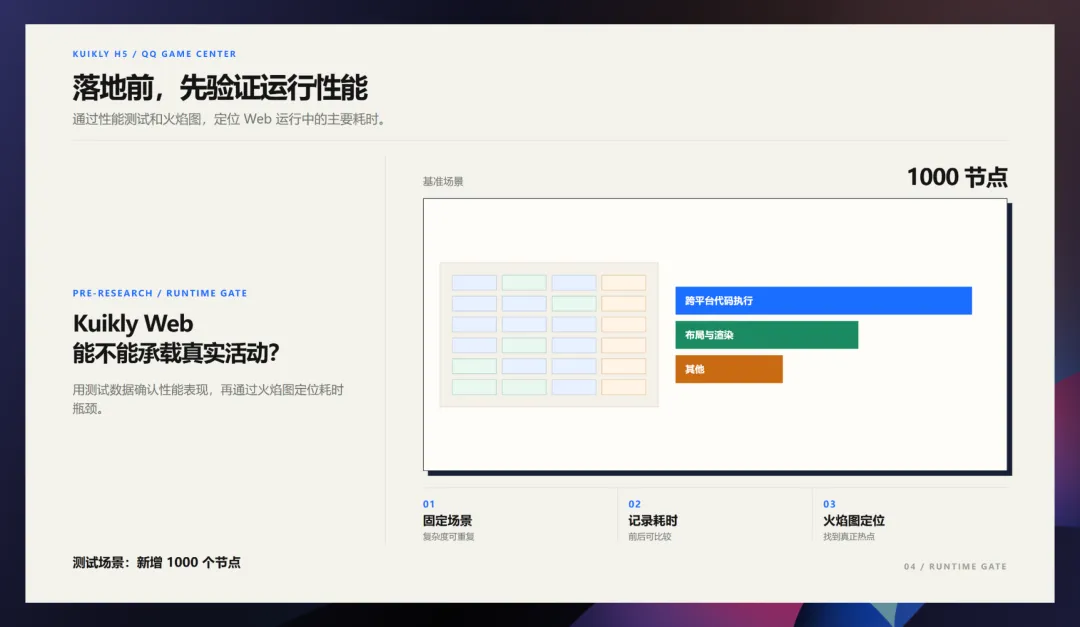Click the "PRE-RESEARCH / RUNTIME GATE" label
Image resolution: width=1080 pixels, height=627 pixels.
coord(160,293)
